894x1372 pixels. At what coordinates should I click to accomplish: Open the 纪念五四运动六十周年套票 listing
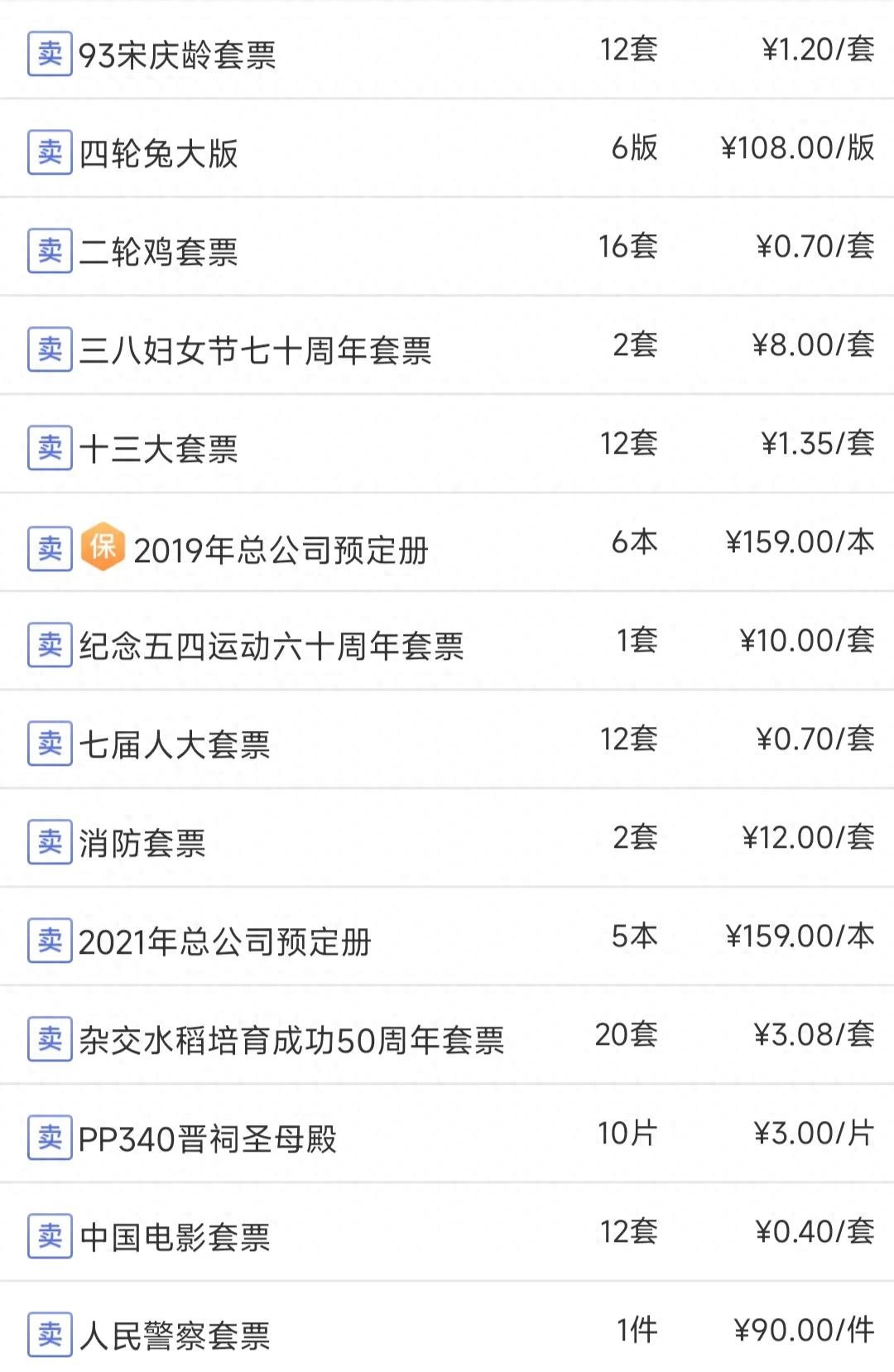pyautogui.click(x=447, y=642)
